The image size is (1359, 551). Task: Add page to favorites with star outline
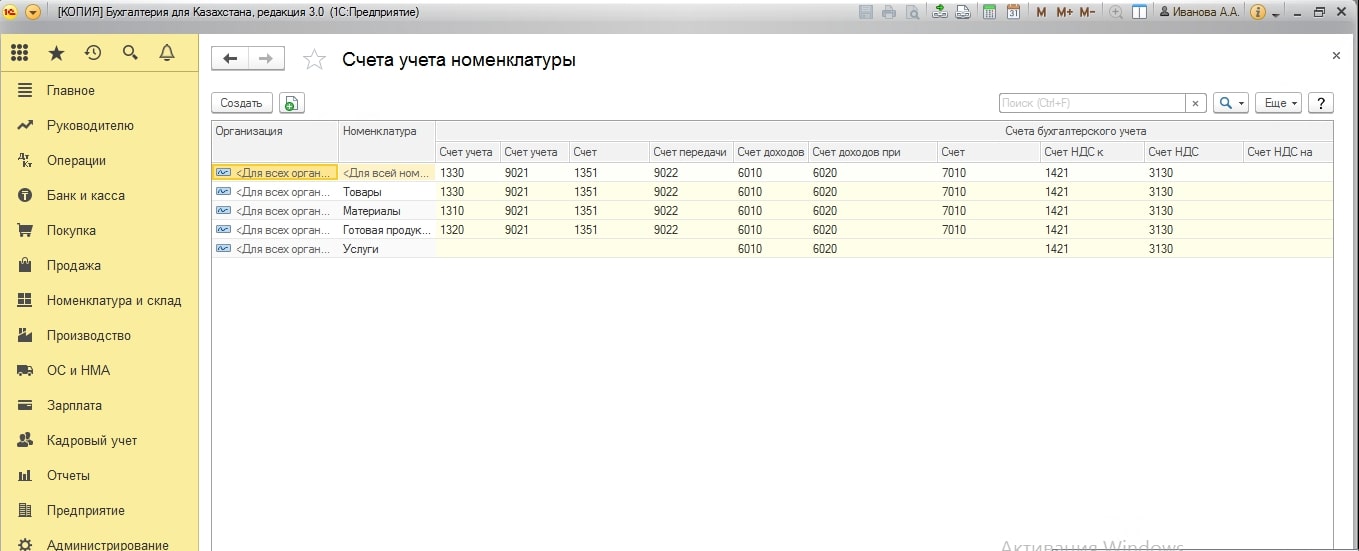(314, 60)
